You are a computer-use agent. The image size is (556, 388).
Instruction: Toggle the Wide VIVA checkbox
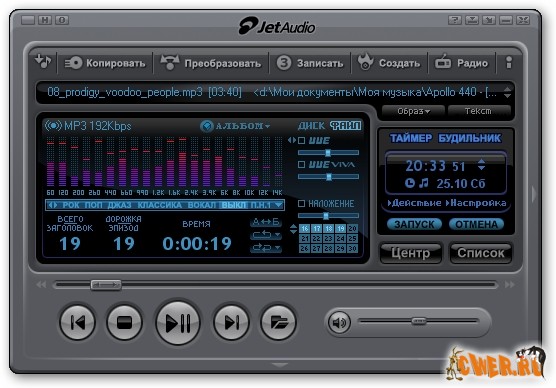pos(301,165)
